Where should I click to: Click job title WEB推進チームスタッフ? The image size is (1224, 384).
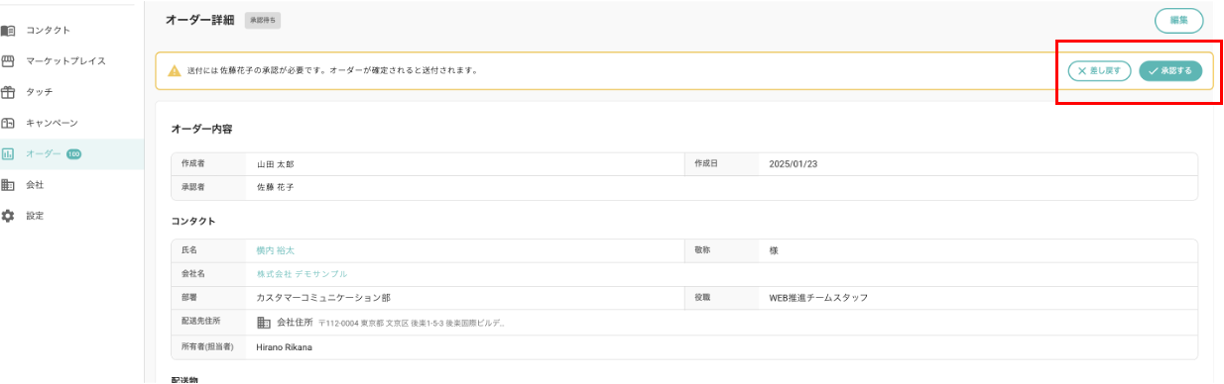[819, 298]
